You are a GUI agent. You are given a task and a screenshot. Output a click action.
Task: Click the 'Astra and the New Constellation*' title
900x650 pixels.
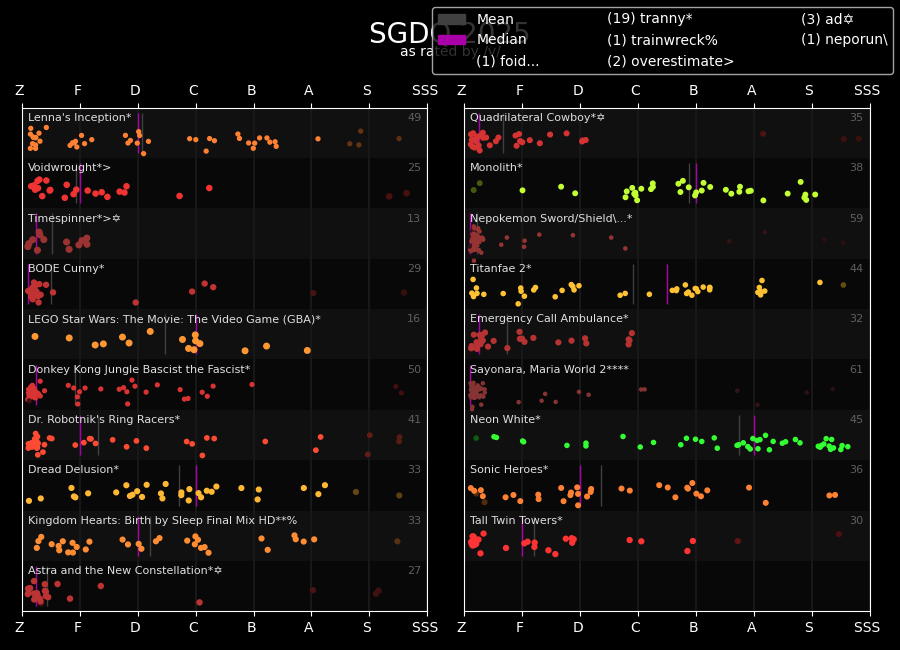coord(125,570)
